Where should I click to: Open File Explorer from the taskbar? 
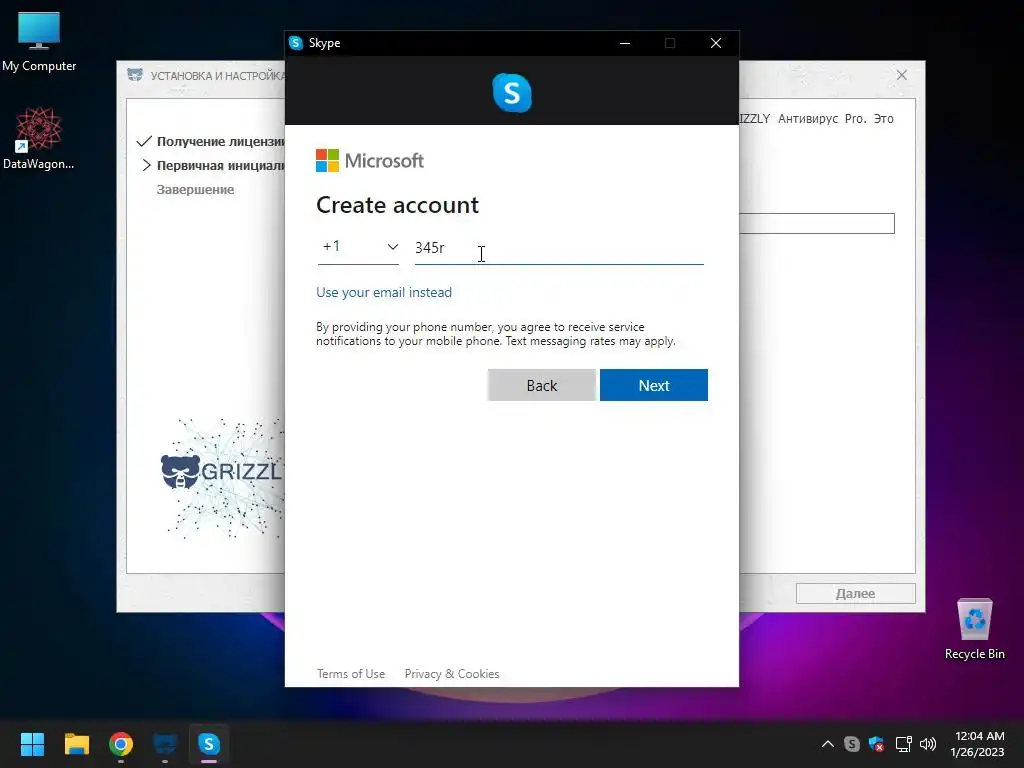coord(76,744)
